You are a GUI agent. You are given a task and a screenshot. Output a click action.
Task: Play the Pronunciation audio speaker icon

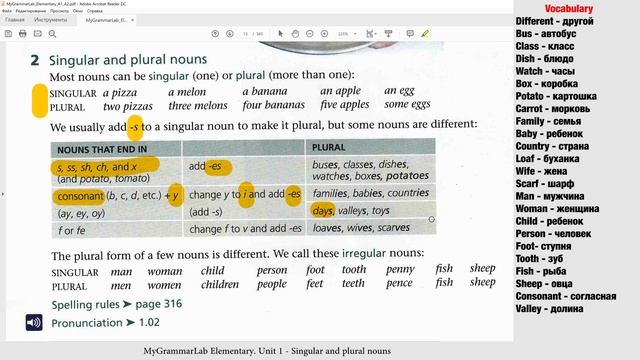tap(34, 322)
